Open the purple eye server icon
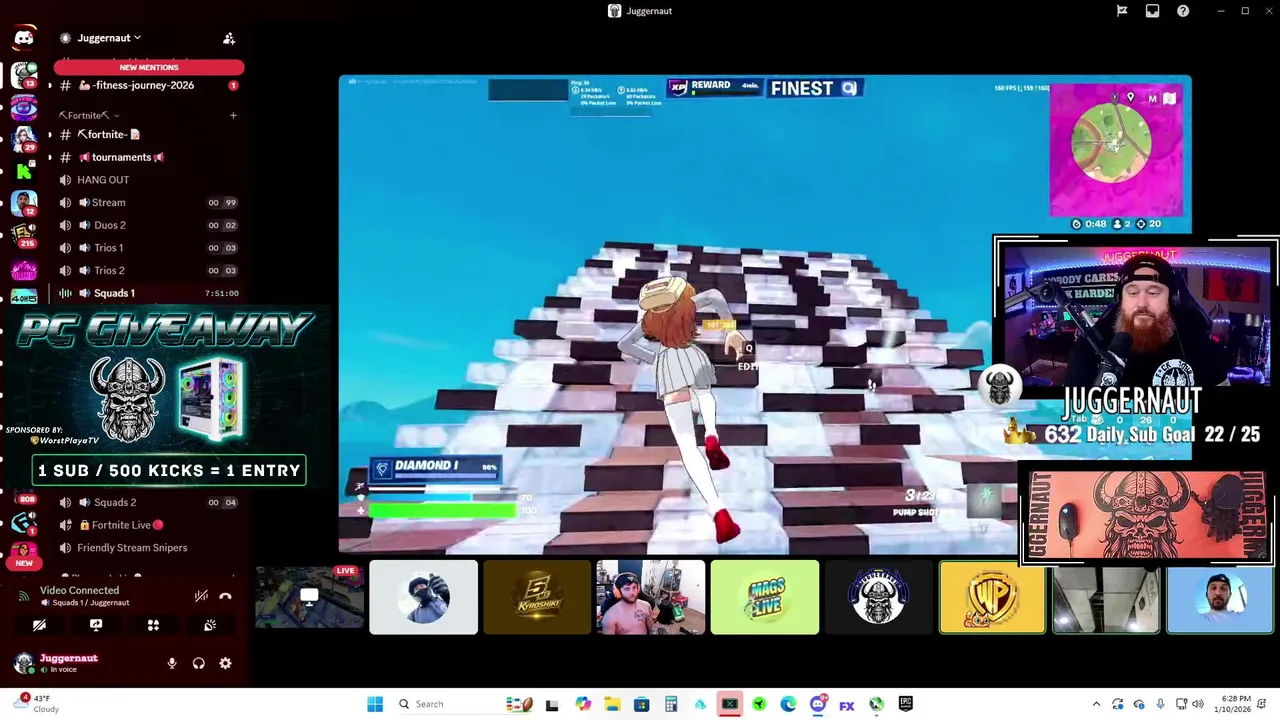This screenshot has height=720, width=1280. click(x=24, y=107)
